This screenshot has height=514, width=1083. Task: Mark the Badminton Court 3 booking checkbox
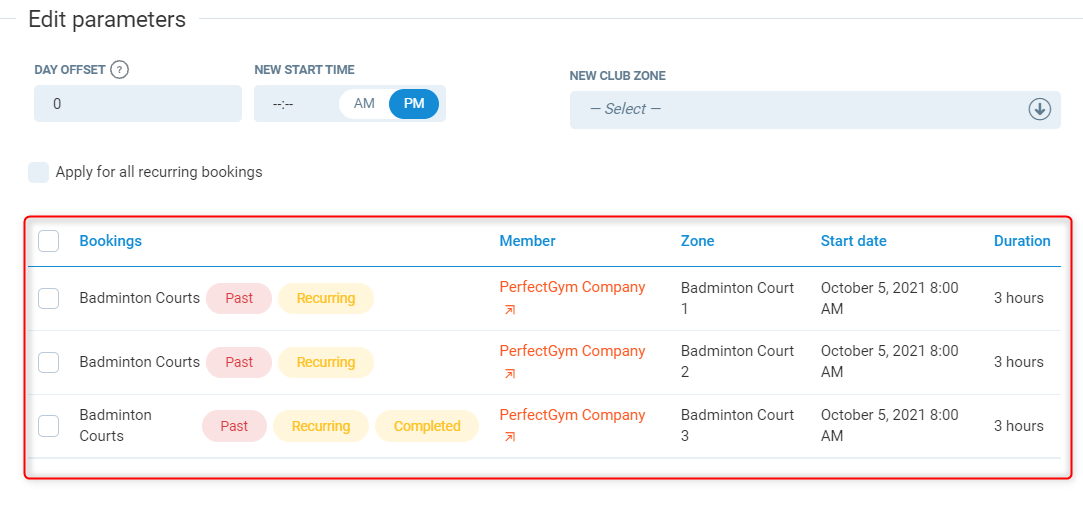pos(49,426)
